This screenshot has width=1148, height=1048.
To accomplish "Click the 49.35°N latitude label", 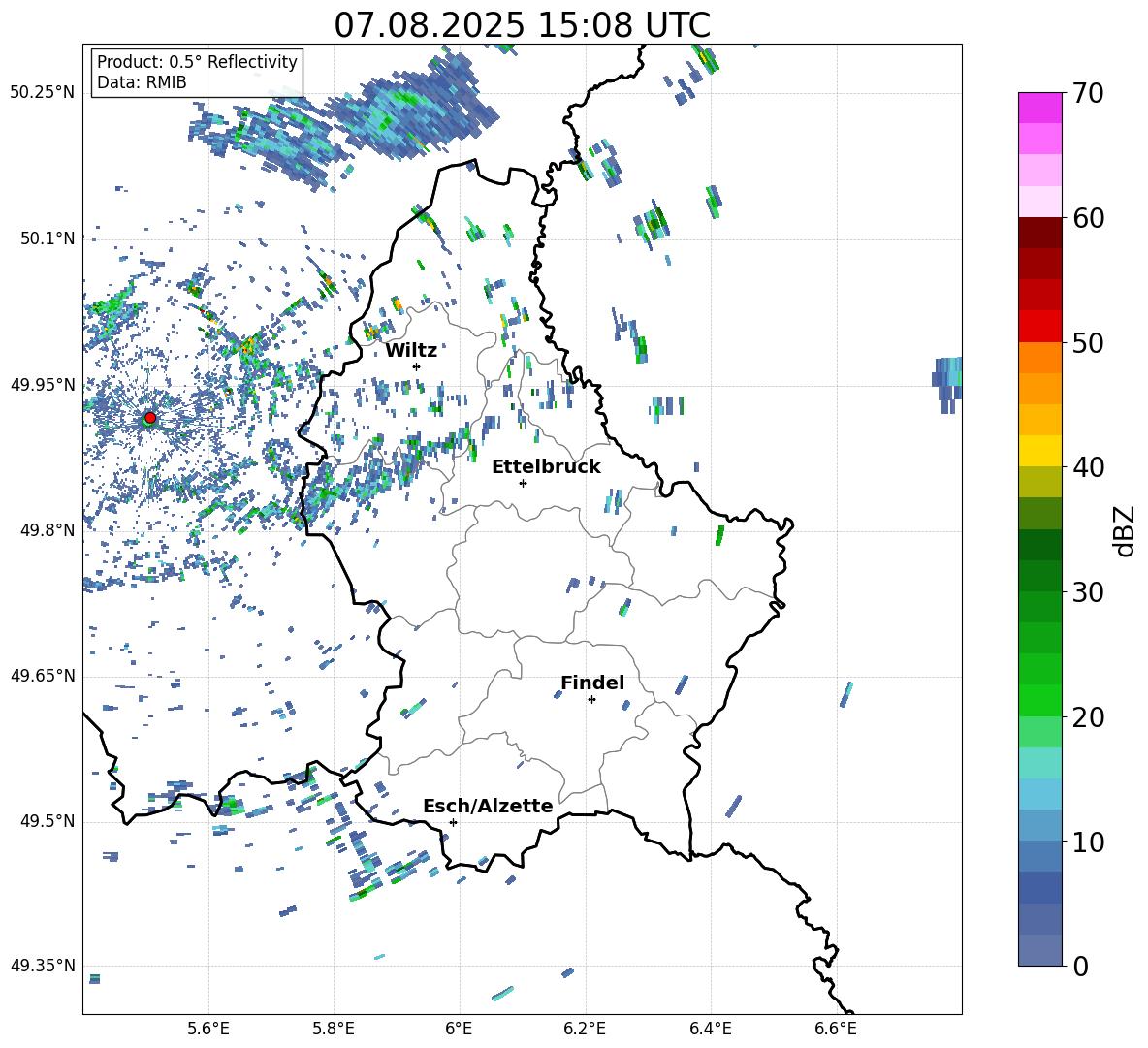I will pos(42,966).
